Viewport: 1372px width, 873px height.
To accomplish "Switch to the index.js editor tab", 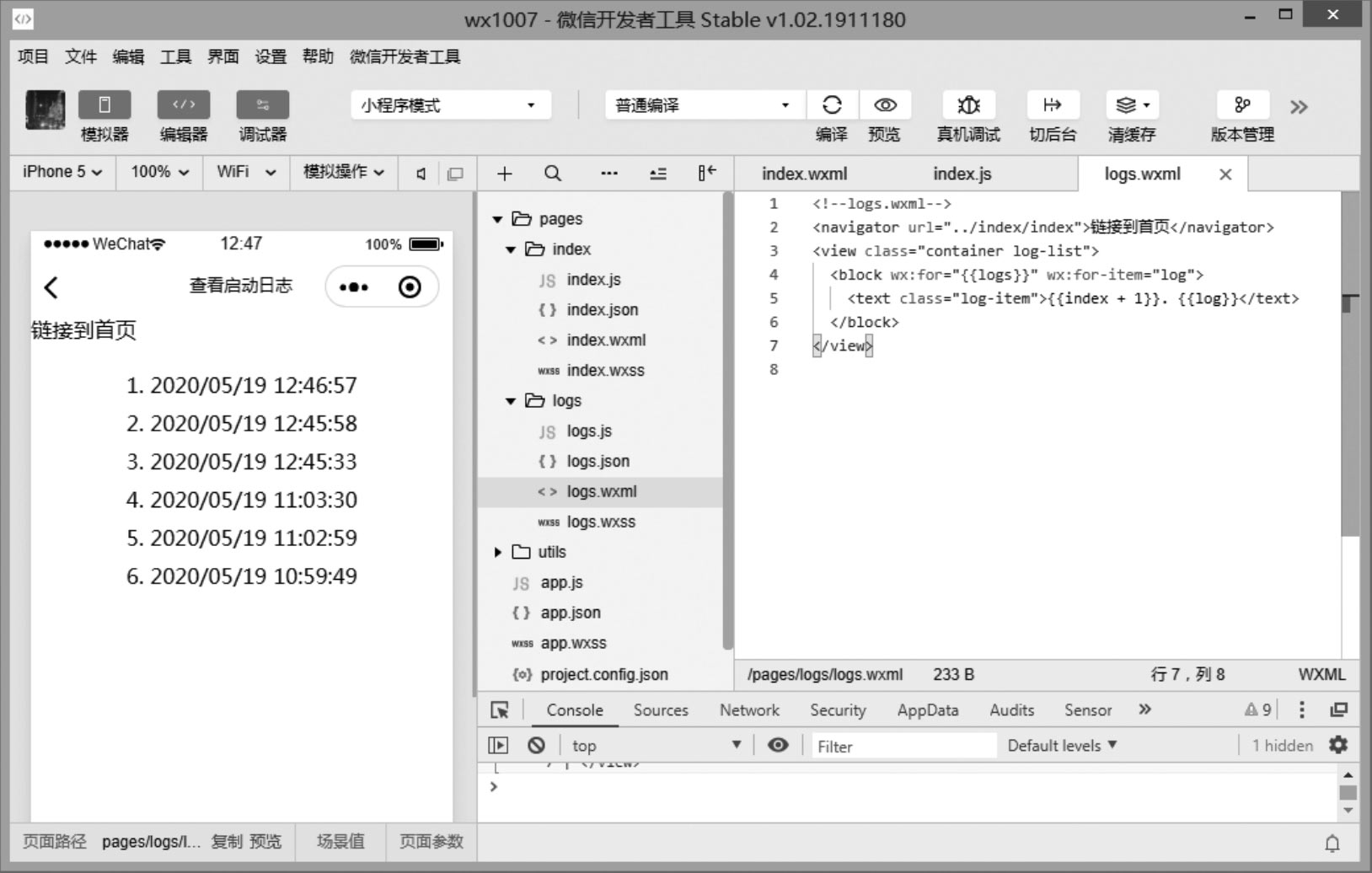I will [x=962, y=174].
